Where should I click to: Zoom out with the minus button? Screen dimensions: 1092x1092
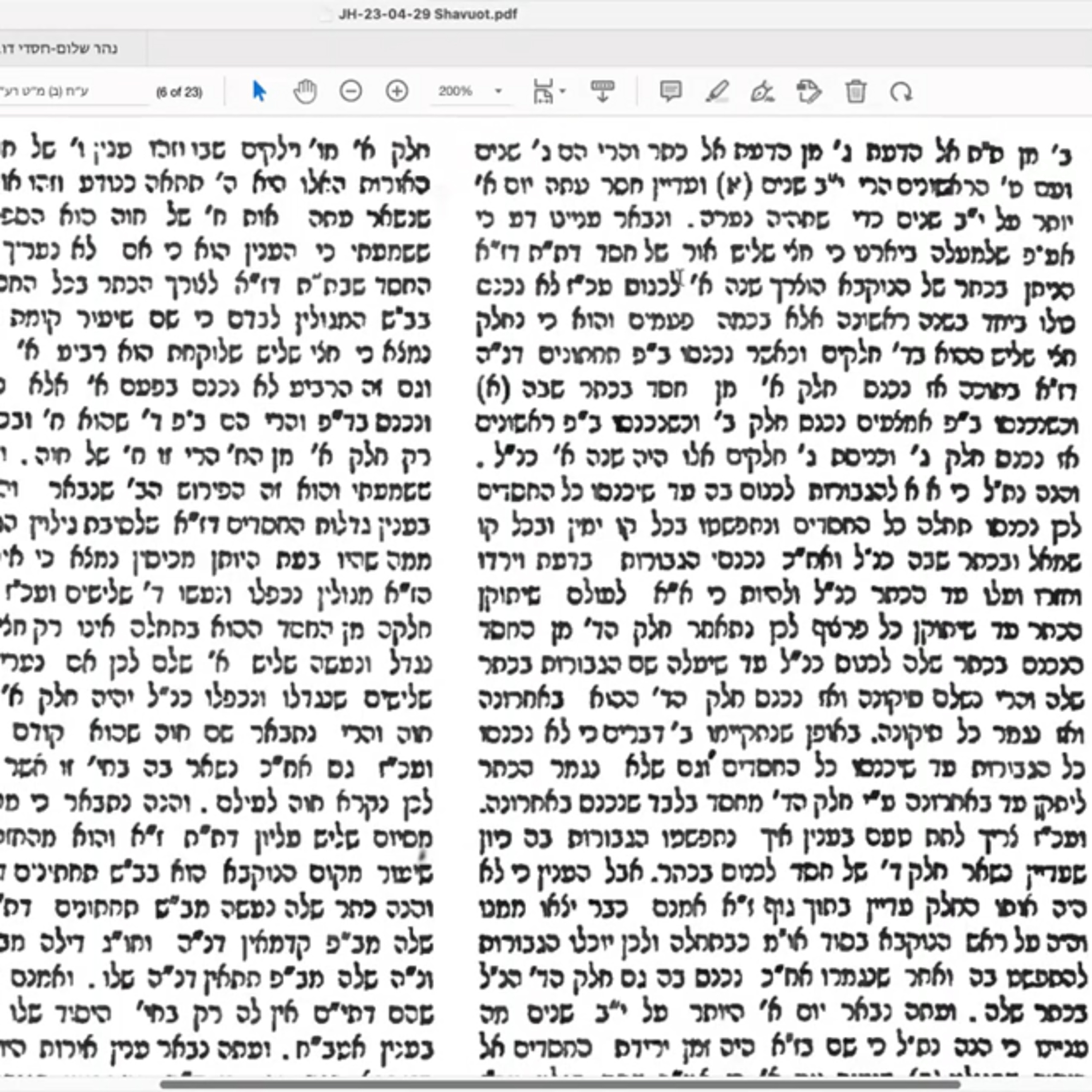[351, 91]
